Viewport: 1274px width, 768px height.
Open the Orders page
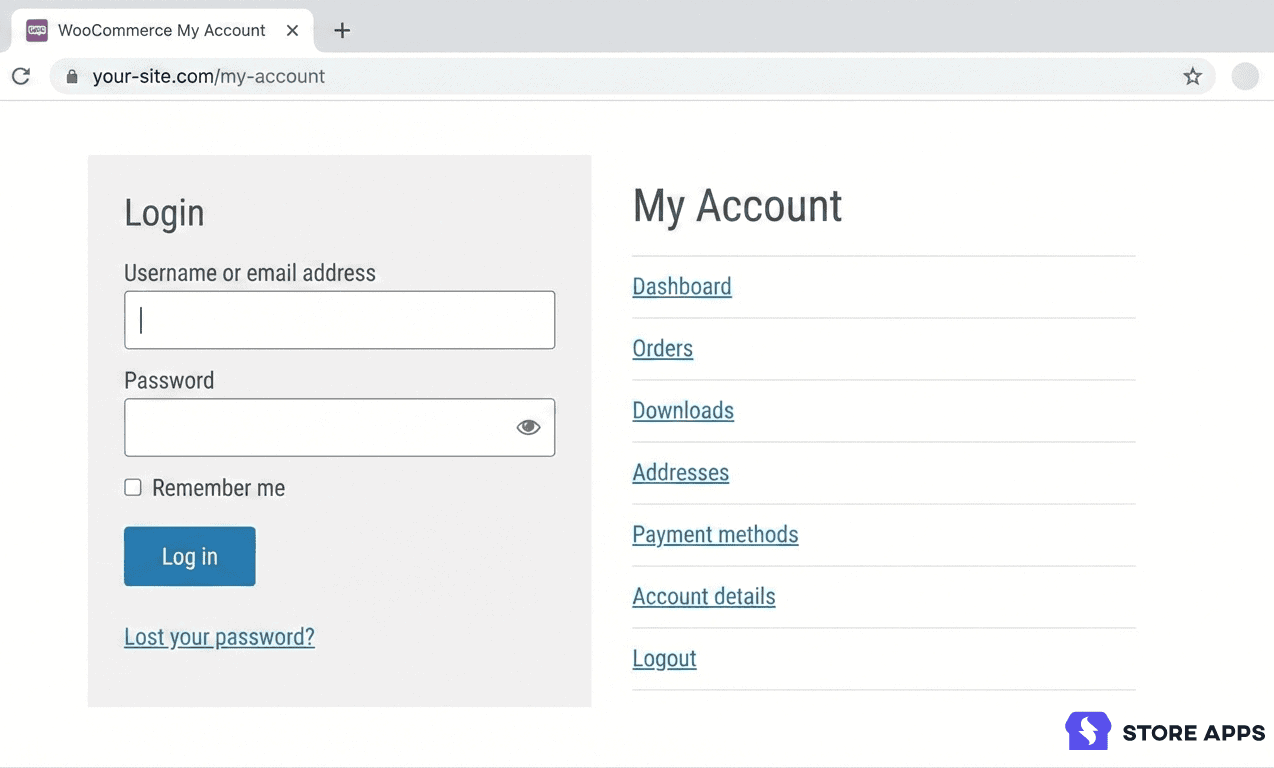coord(662,348)
